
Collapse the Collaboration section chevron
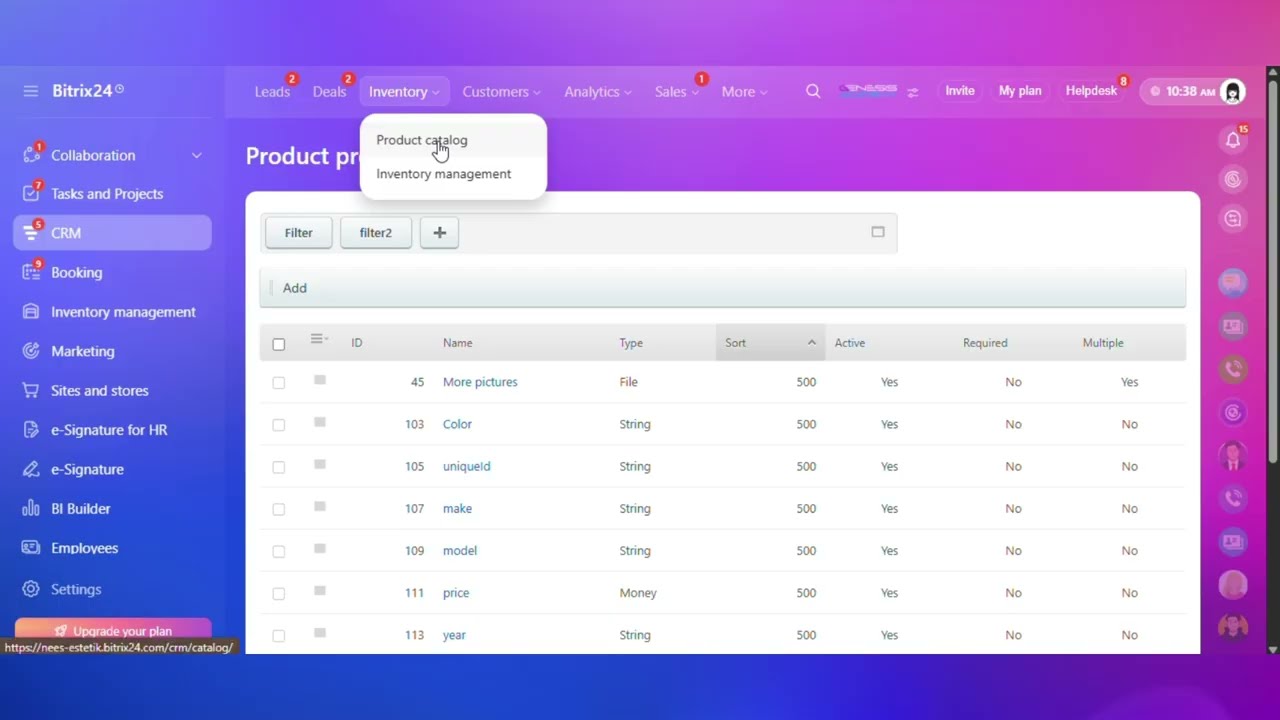(197, 155)
